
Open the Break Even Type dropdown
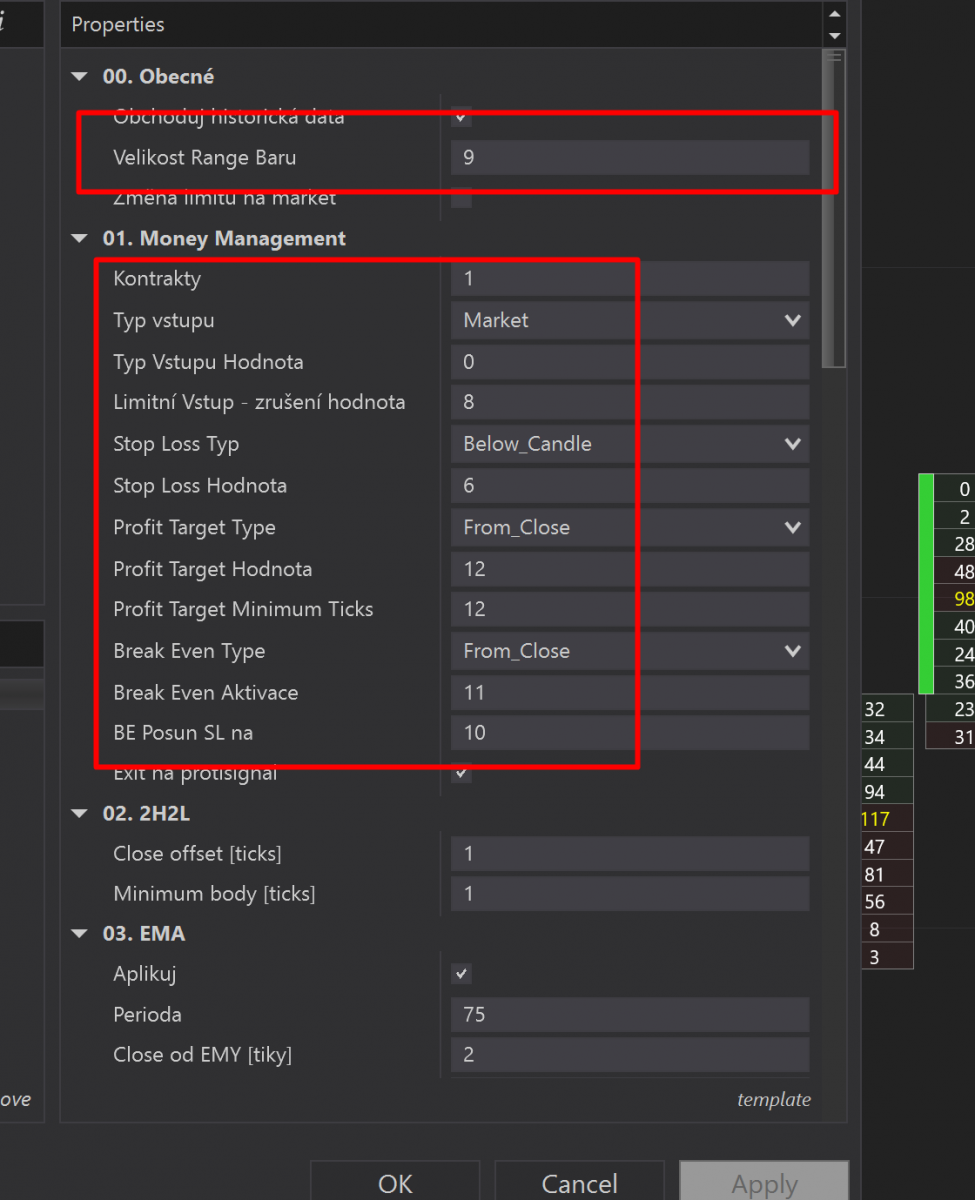pos(629,651)
